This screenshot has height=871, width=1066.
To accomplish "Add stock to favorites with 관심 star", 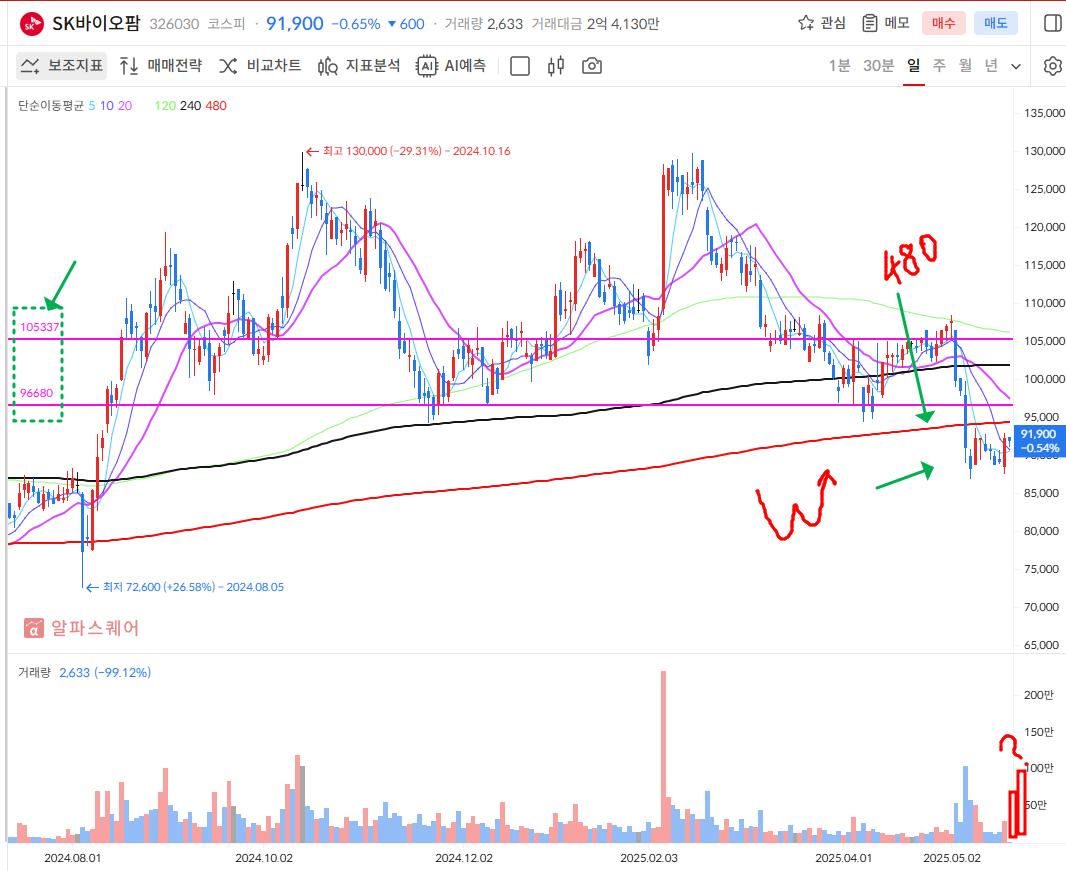I will 822,23.
